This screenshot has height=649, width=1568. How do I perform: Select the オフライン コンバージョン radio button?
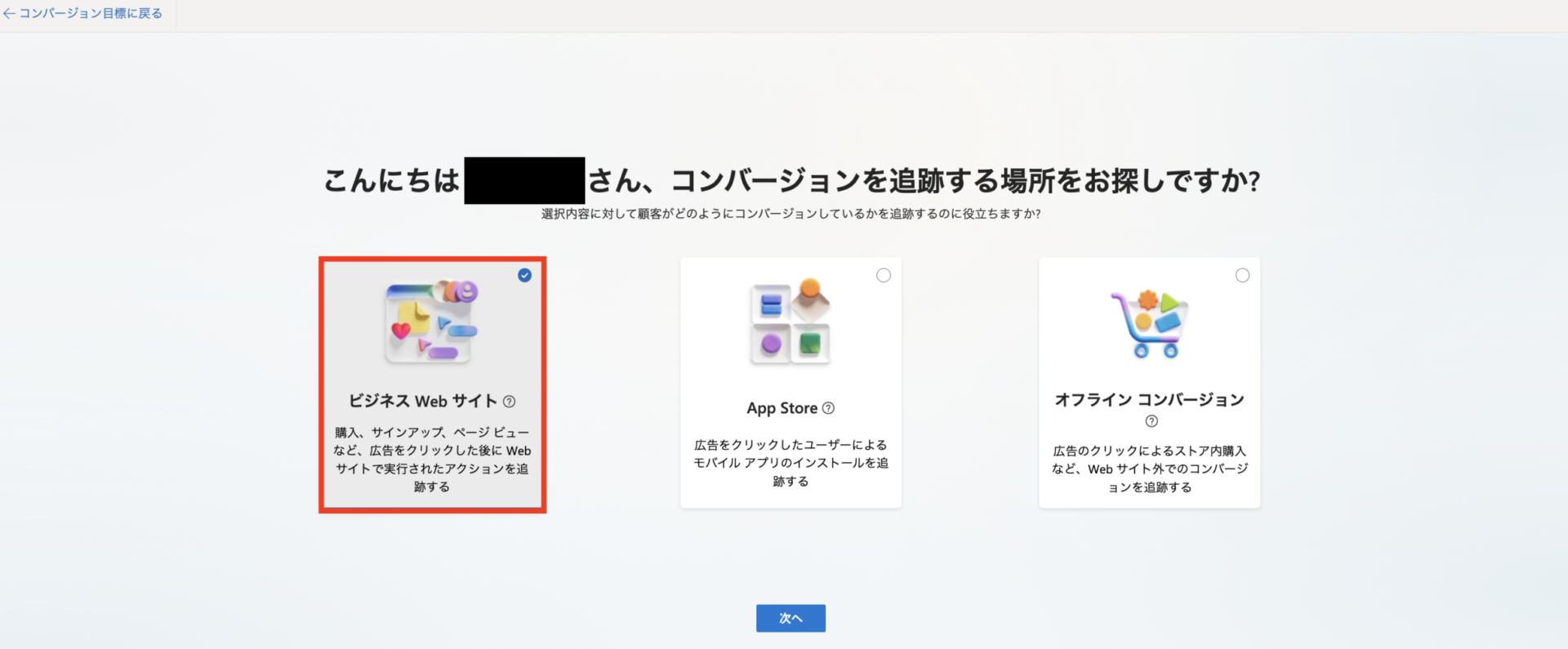coord(1242,275)
